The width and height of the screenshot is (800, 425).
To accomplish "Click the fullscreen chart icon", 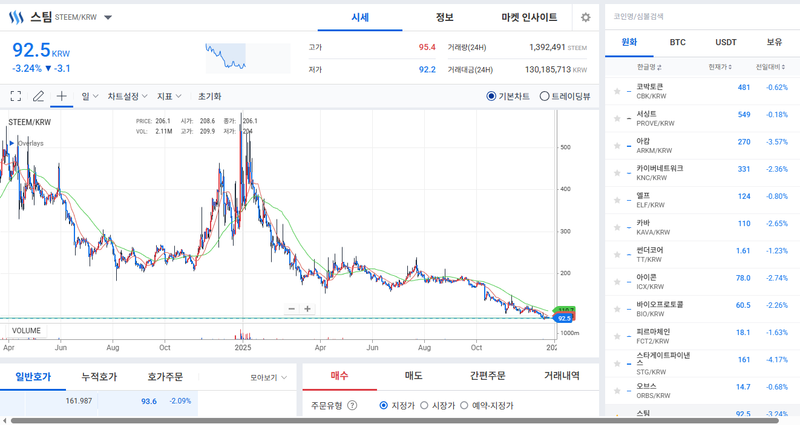I will (x=15, y=97).
